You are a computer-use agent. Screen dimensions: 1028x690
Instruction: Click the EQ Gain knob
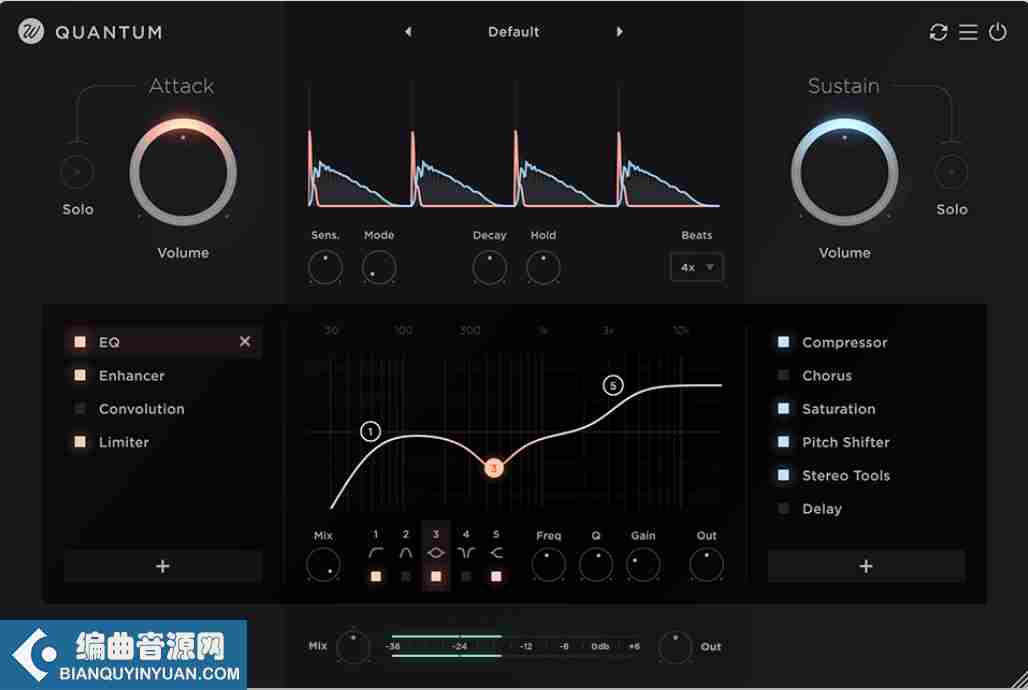click(643, 565)
